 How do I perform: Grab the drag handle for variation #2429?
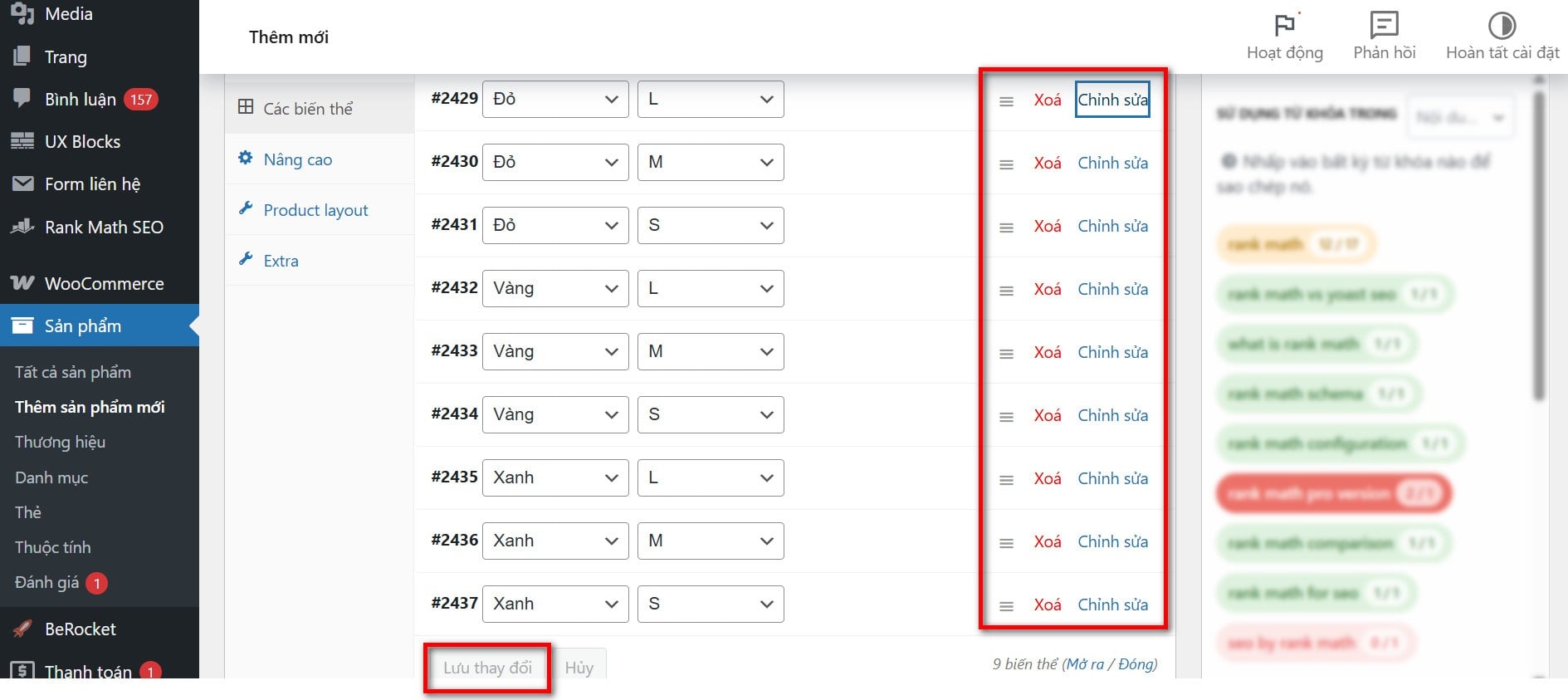point(1006,101)
